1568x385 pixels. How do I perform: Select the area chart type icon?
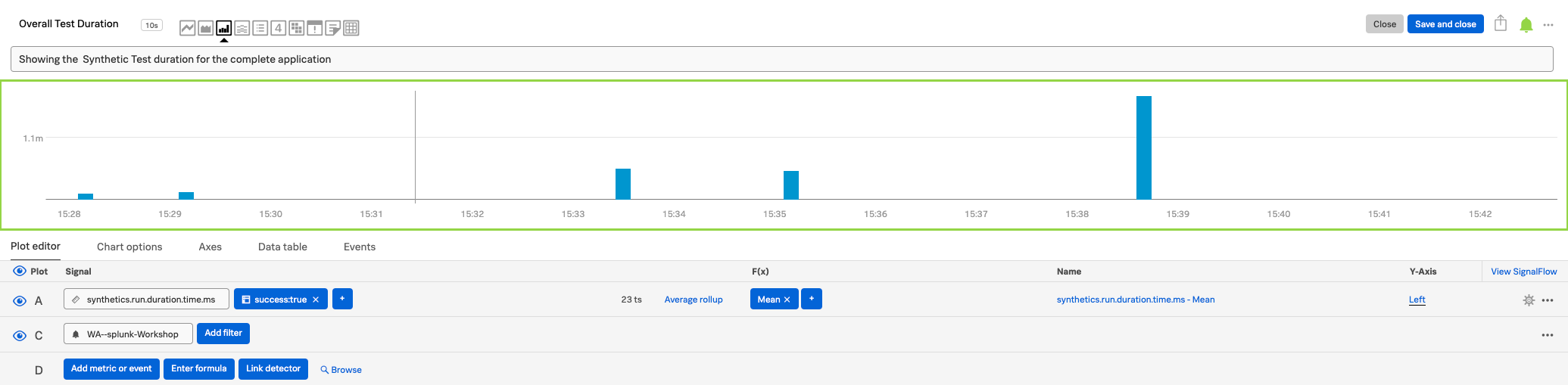tap(205, 28)
